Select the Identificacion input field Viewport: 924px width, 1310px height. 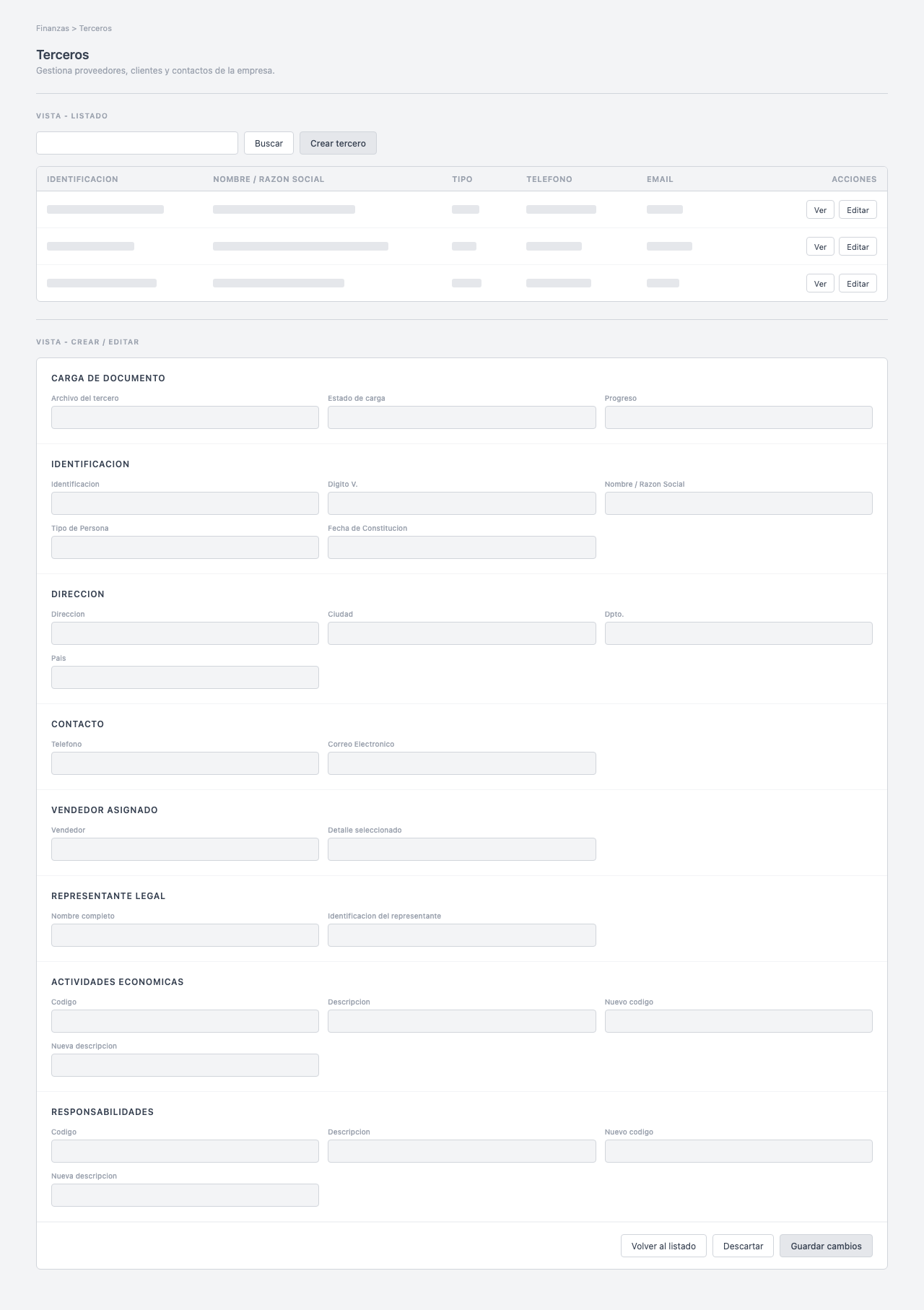coord(185,503)
